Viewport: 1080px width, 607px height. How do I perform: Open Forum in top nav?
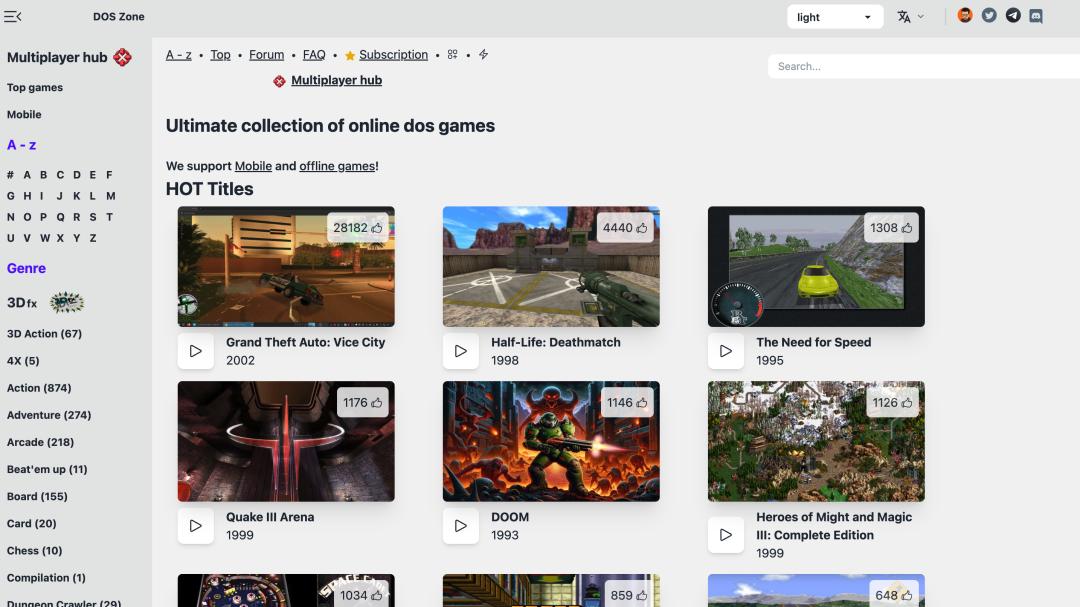point(267,54)
